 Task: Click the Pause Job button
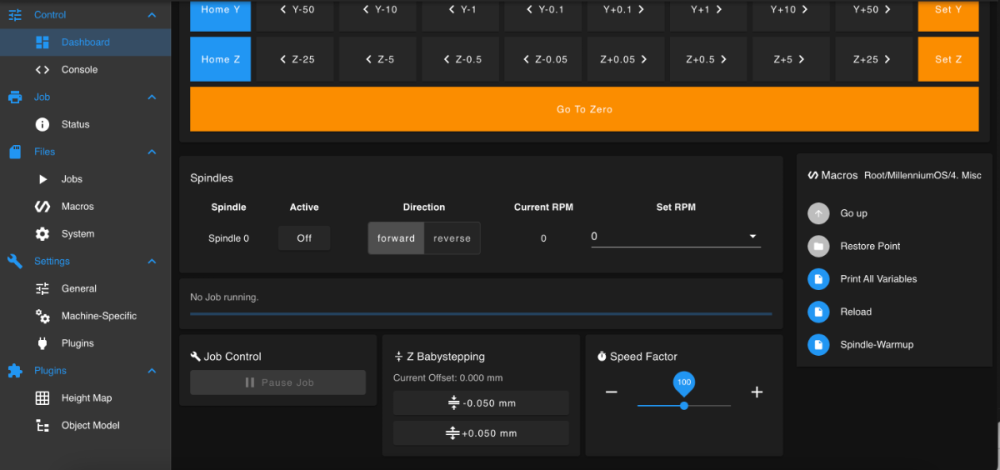278,383
